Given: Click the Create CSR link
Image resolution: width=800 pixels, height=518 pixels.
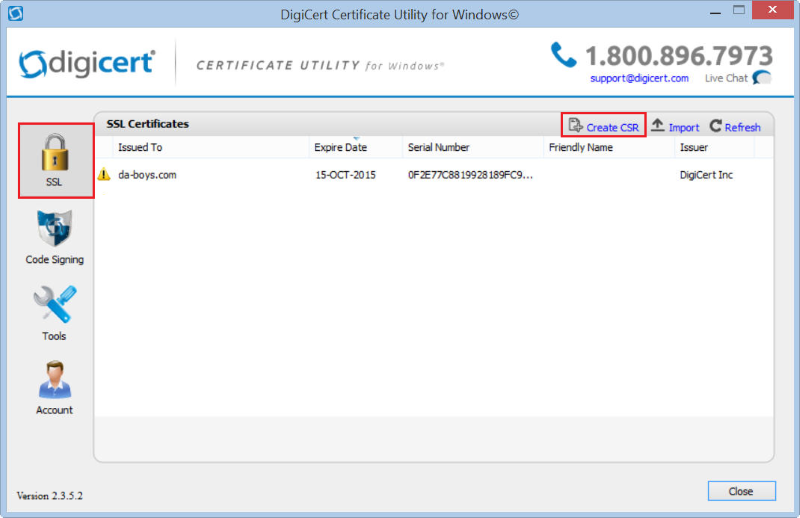Looking at the screenshot, I should click(612, 128).
